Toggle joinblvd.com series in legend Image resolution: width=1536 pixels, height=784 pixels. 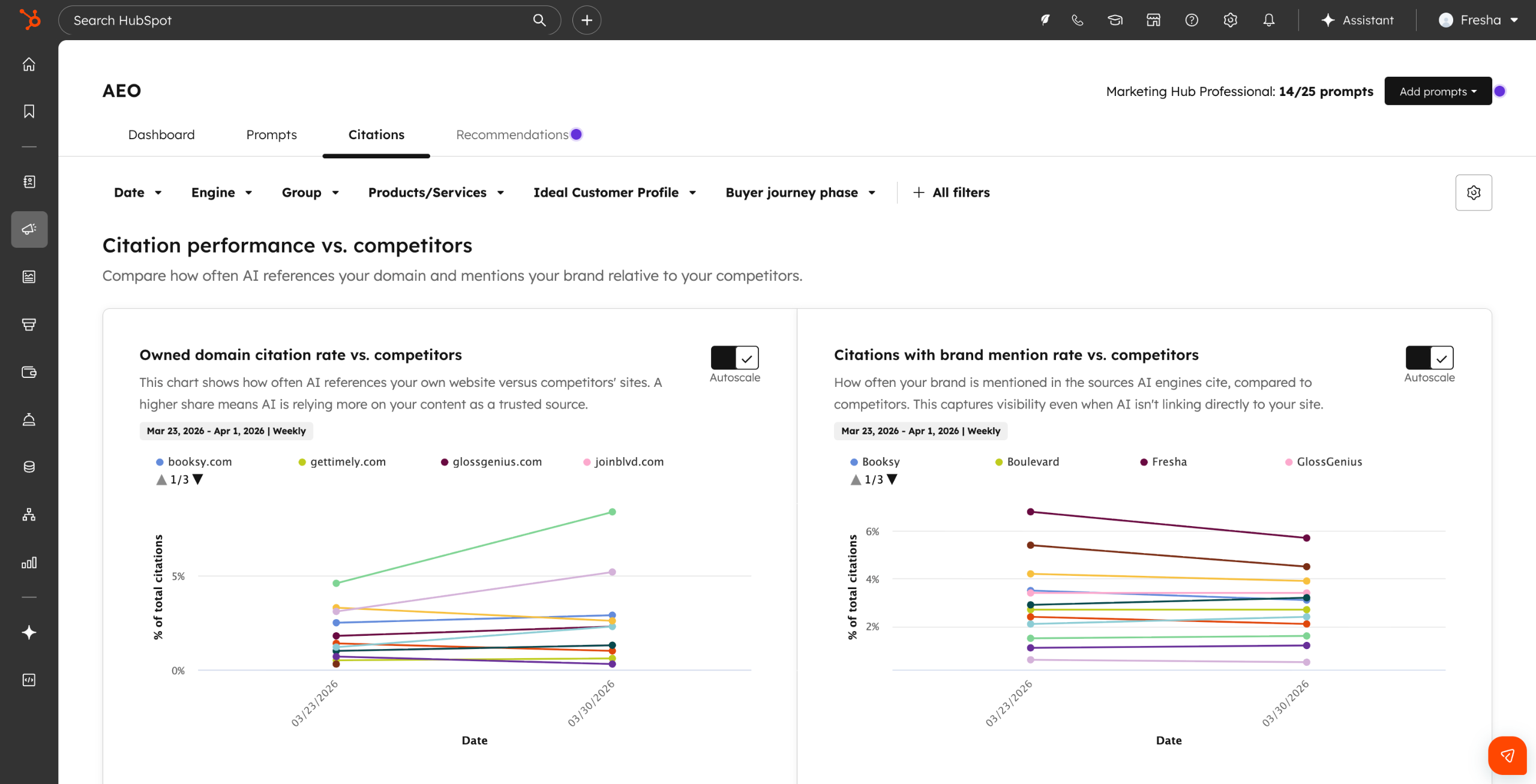623,462
